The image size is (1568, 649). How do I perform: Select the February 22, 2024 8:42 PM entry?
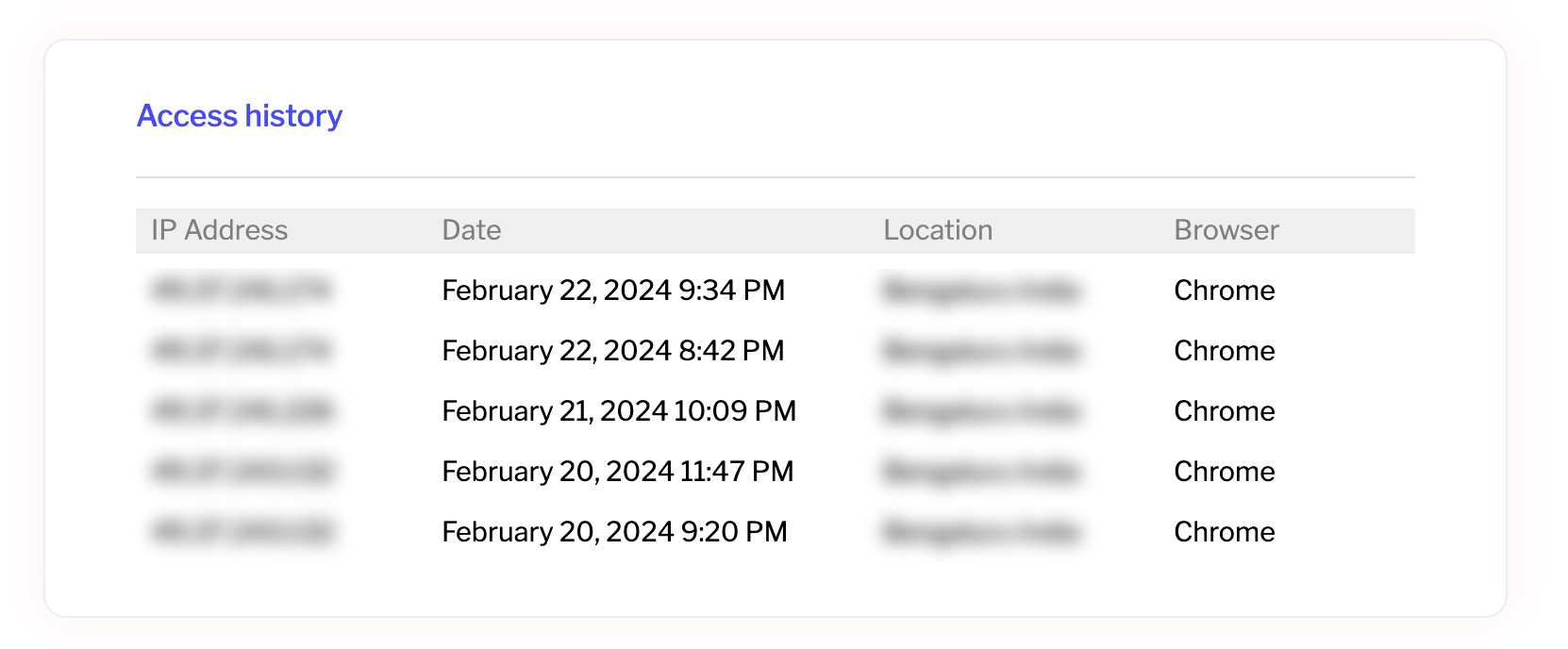coord(613,351)
